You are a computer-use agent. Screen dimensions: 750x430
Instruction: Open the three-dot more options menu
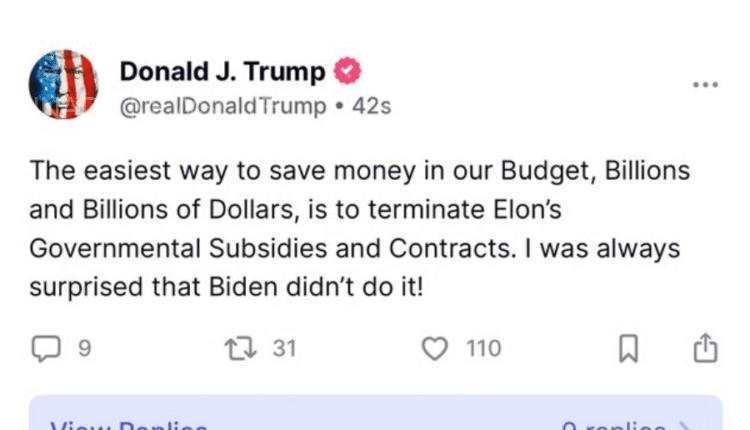(x=705, y=84)
